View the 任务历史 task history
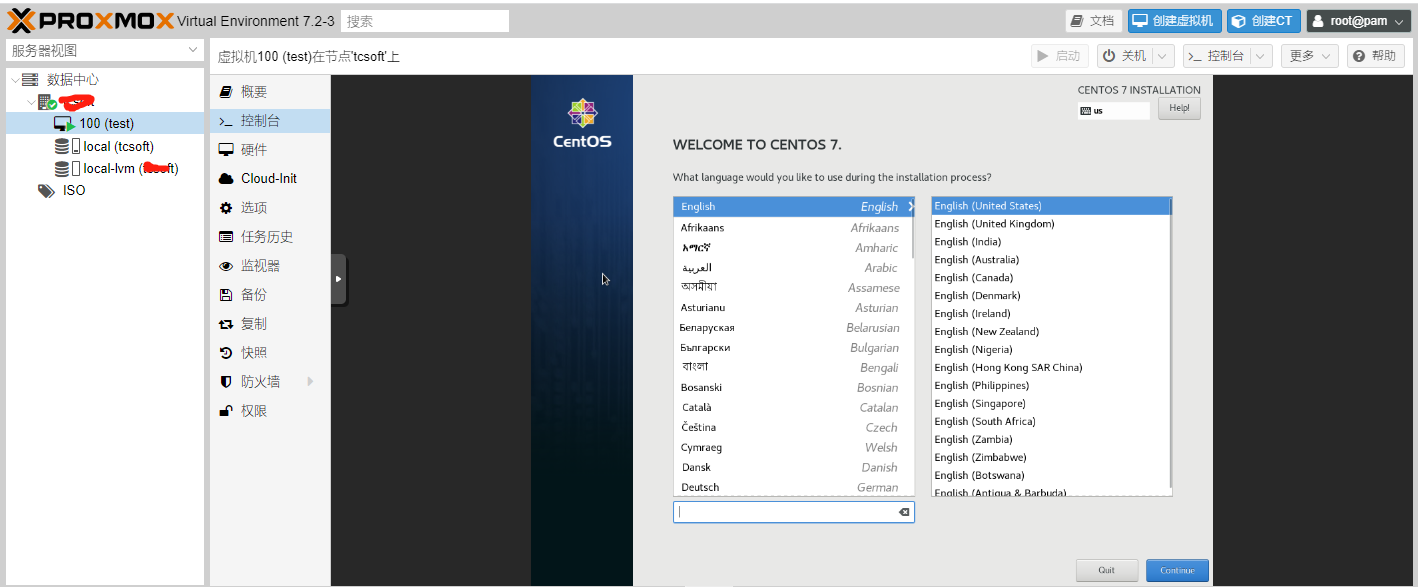 point(266,236)
